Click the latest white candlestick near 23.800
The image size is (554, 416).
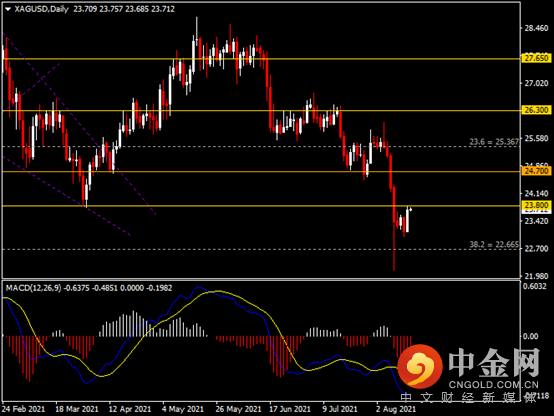(x=407, y=220)
